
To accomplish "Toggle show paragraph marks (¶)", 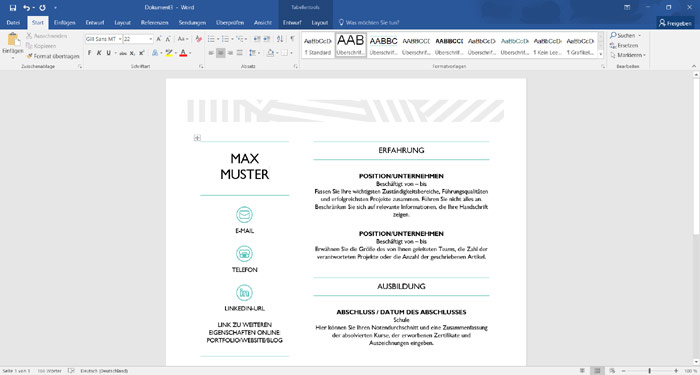I will (x=292, y=39).
